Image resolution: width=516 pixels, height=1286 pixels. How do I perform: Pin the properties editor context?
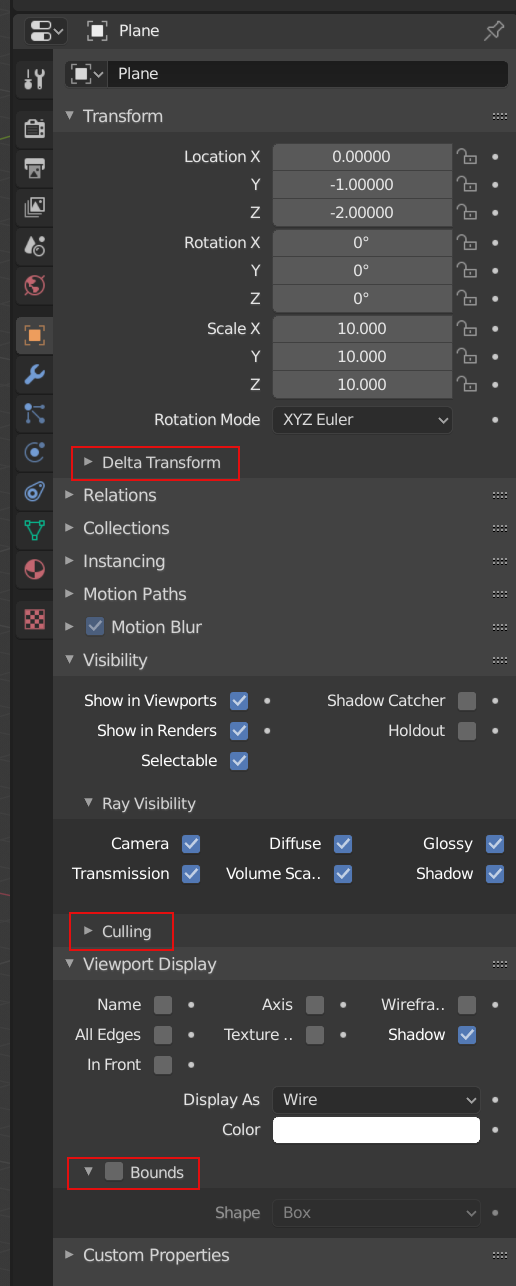pyautogui.click(x=494, y=31)
